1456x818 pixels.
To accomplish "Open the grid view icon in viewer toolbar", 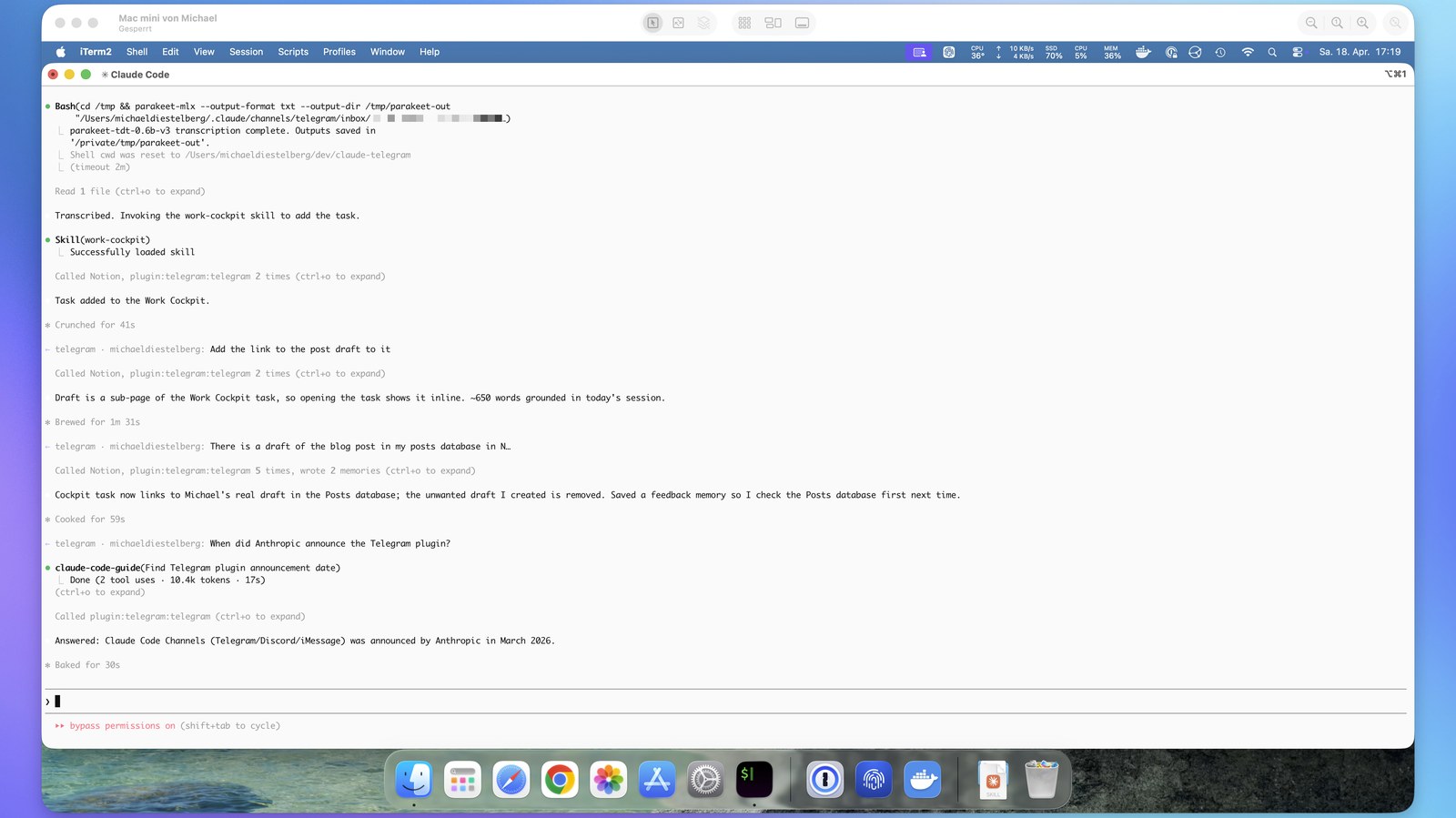I will [744, 23].
